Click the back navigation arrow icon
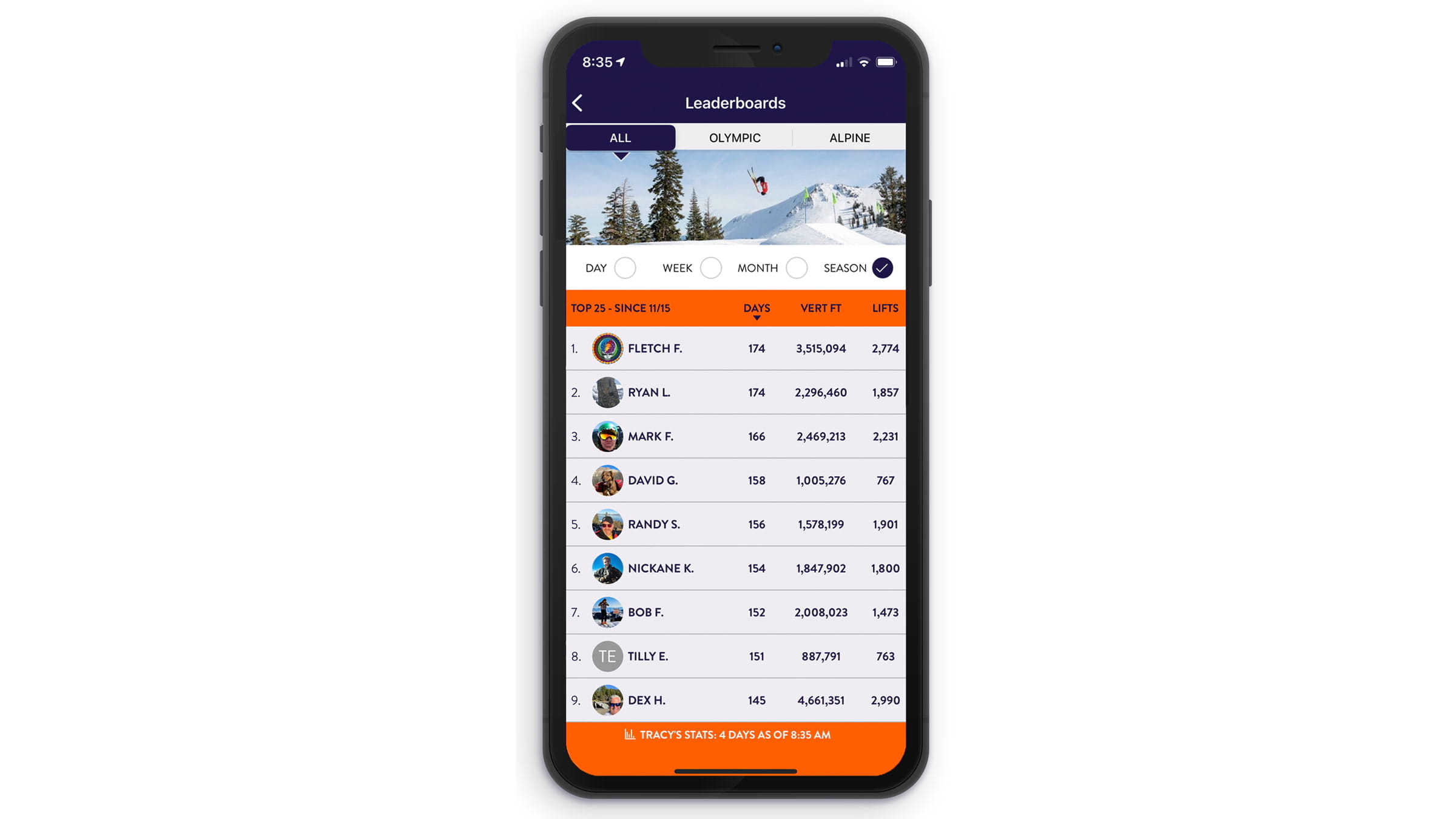The width and height of the screenshot is (1456, 819). tap(577, 102)
